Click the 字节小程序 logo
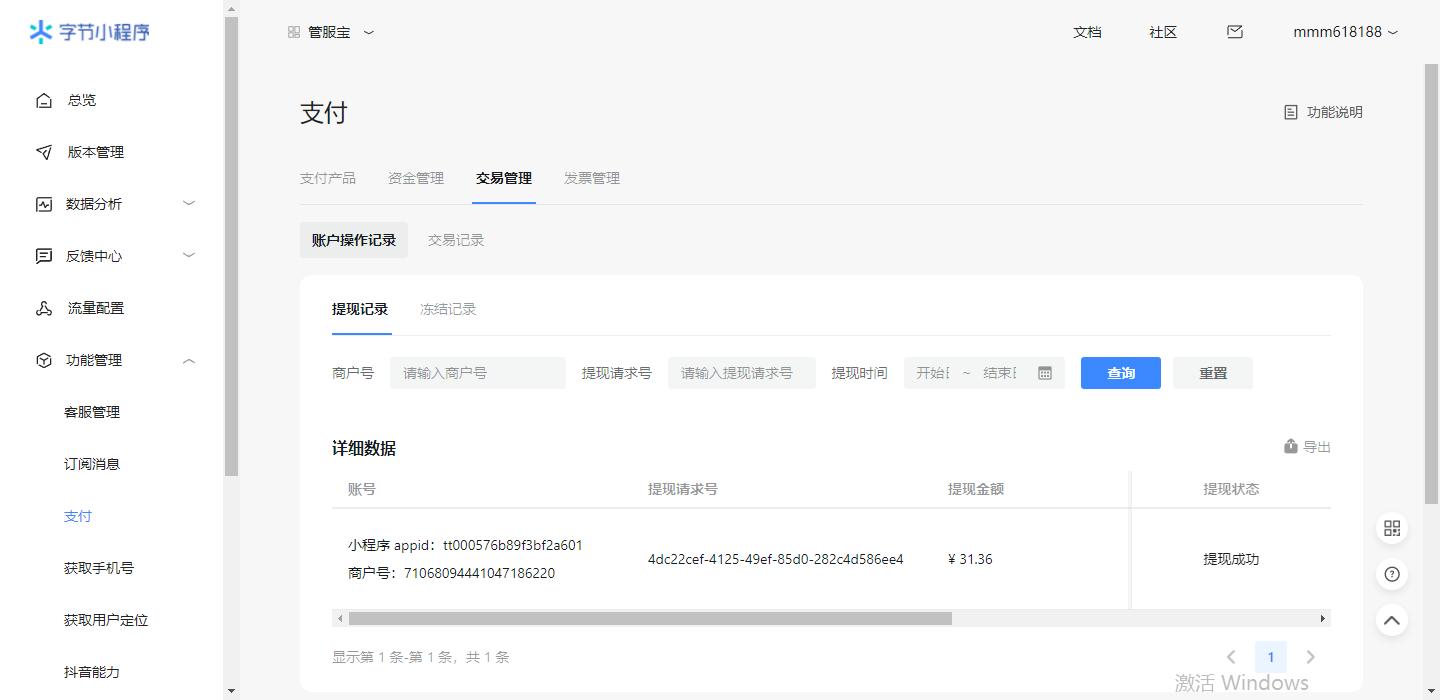Screen dimensions: 1440x700 point(90,32)
